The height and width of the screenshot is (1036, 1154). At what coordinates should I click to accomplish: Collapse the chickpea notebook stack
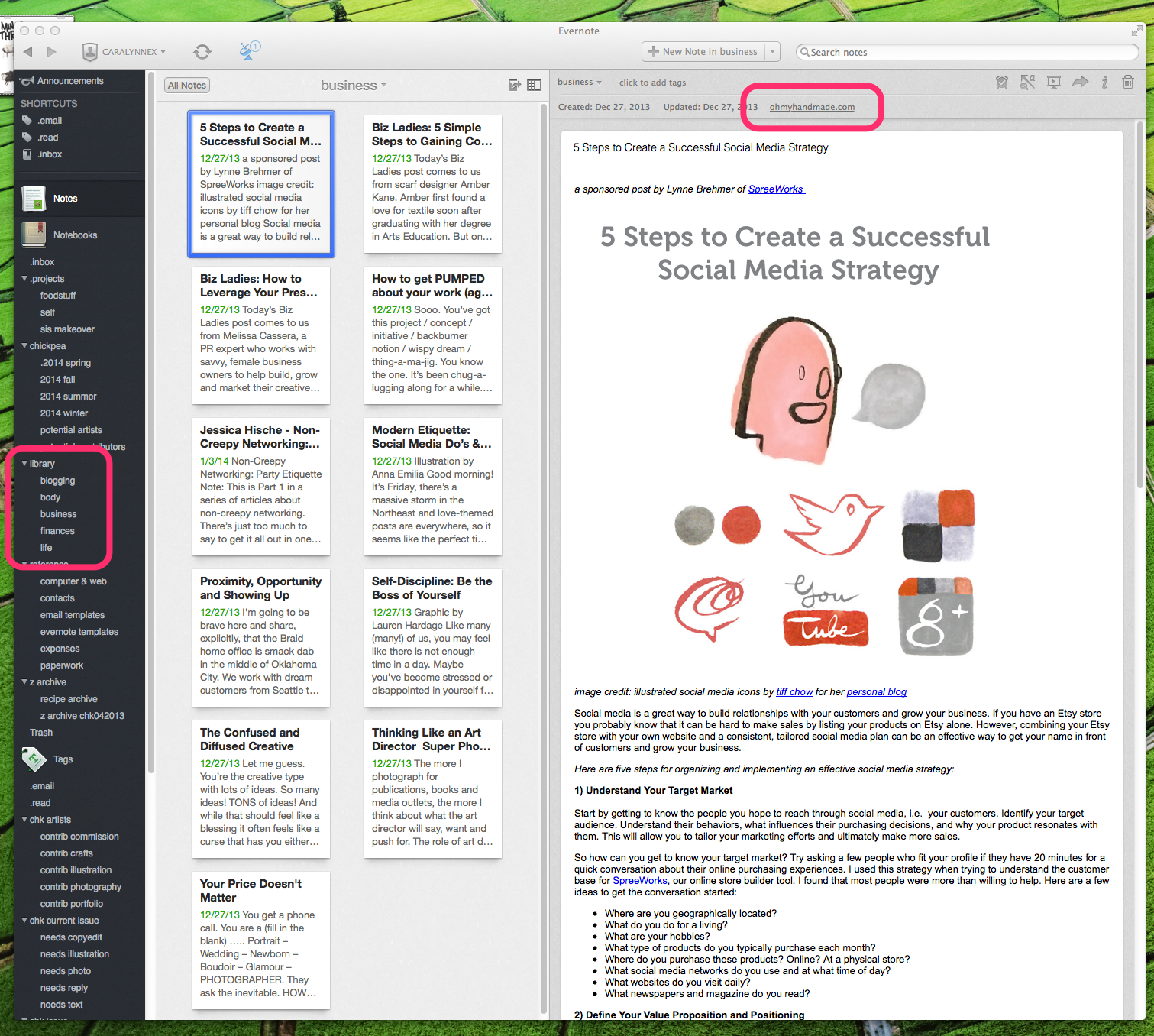tap(24, 346)
